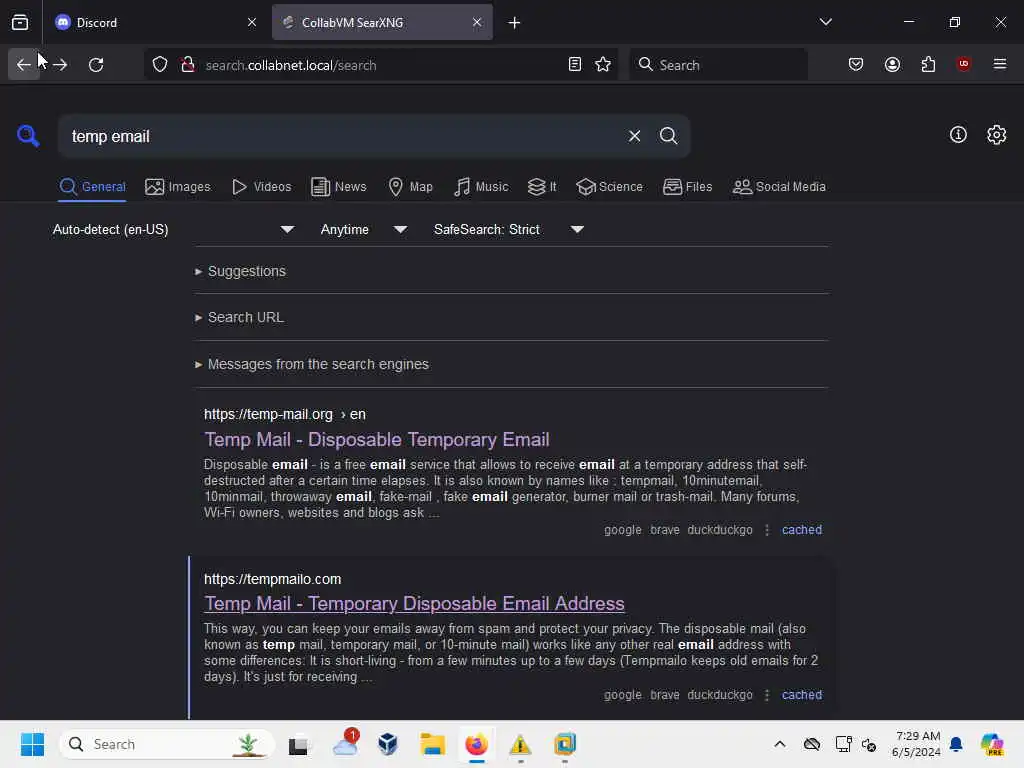
Task: Open Temp Mail - Disposable Temporary Email link
Action: [x=377, y=440]
